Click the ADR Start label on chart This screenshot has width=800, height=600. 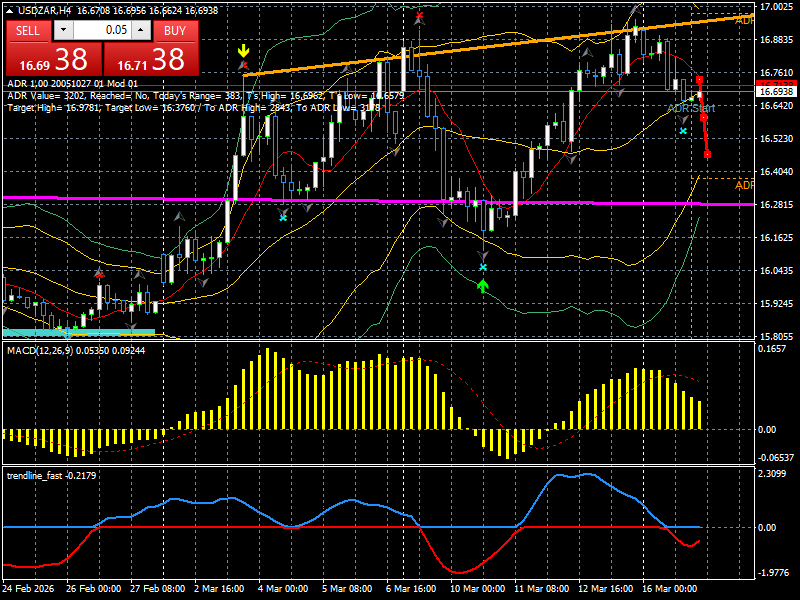tap(691, 108)
